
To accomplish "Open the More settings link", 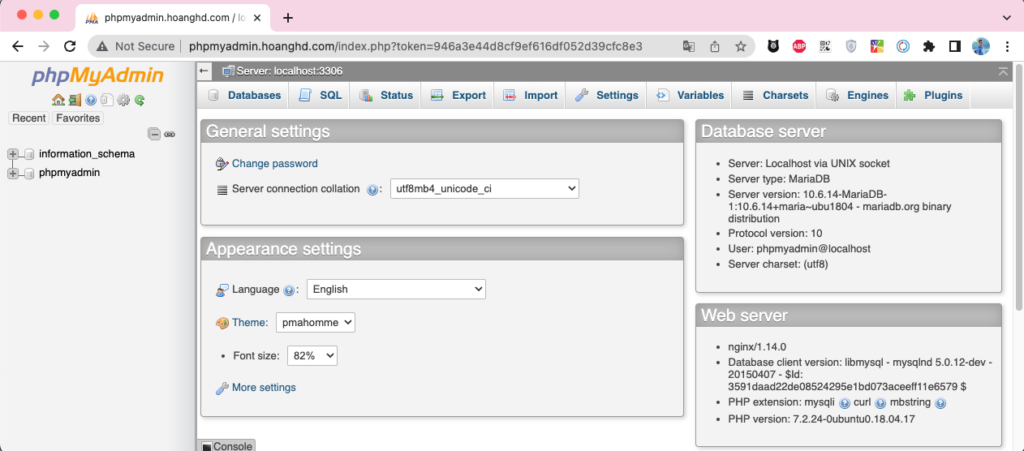I will [x=264, y=388].
